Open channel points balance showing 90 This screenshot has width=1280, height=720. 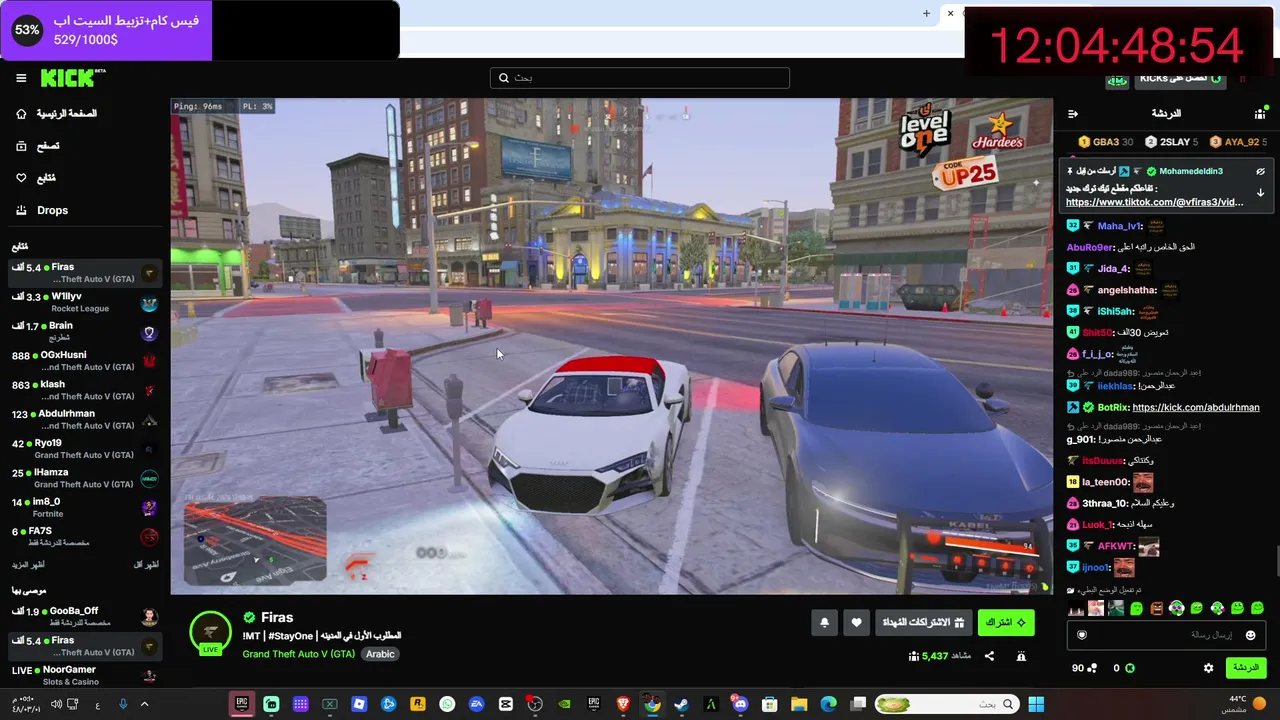pos(1084,668)
